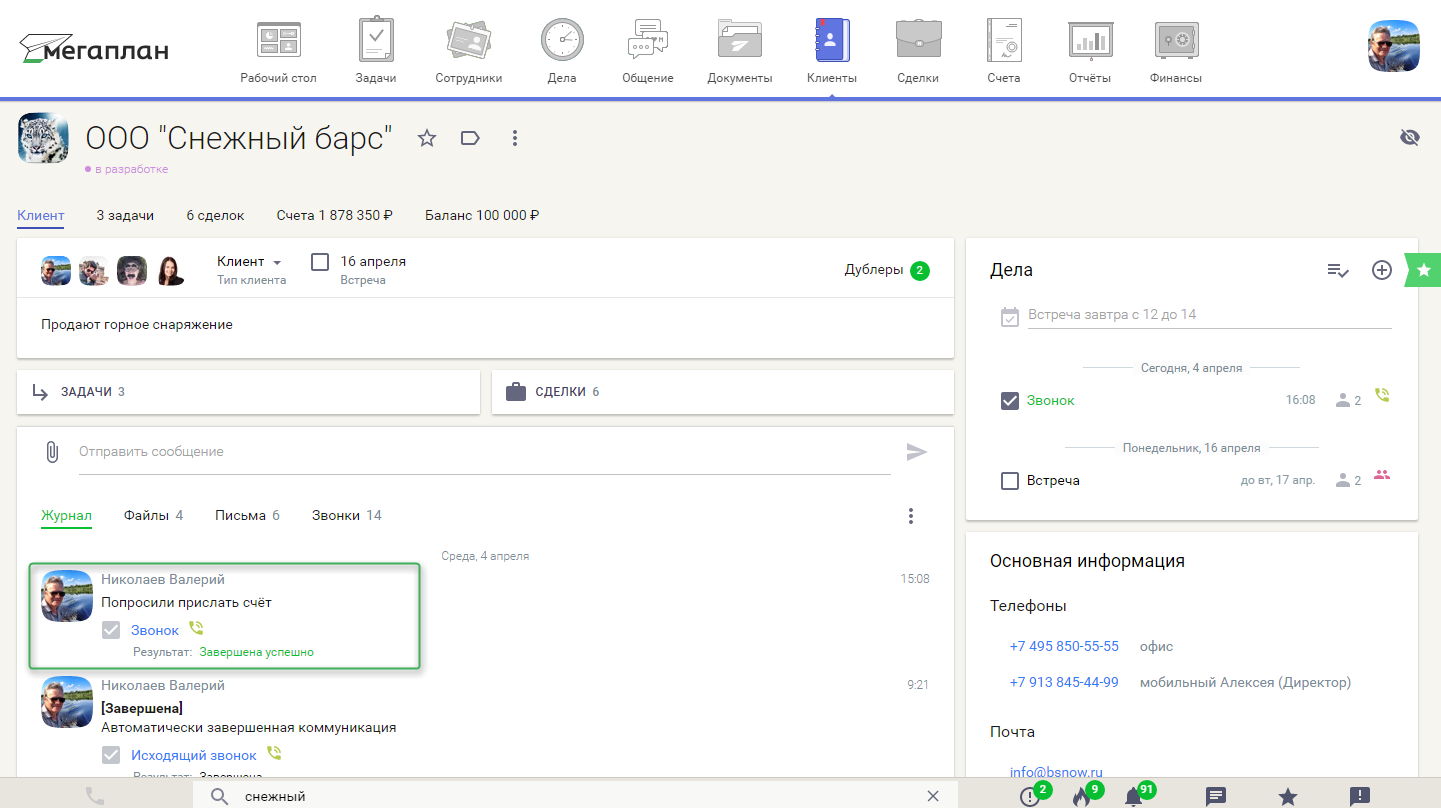Click the Мегаплан logo

tap(94, 47)
